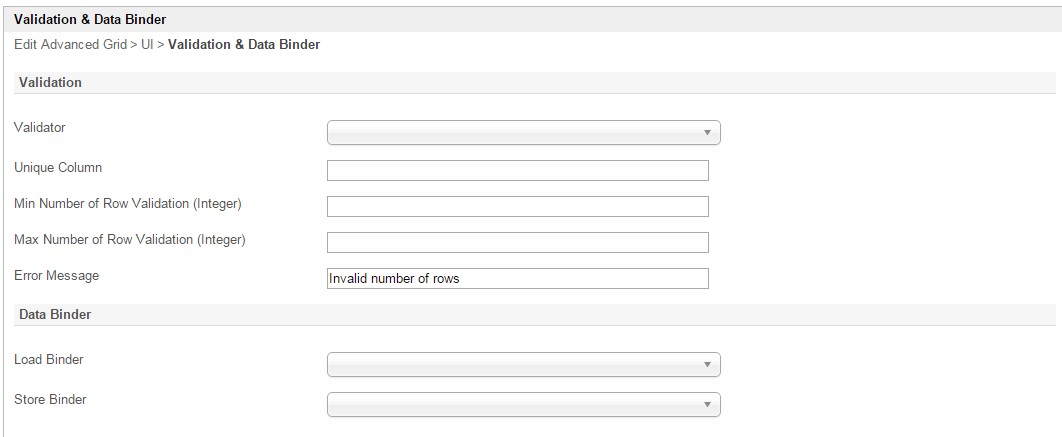Click the bold Validation & Data Binder breadcrumb

coord(244,45)
